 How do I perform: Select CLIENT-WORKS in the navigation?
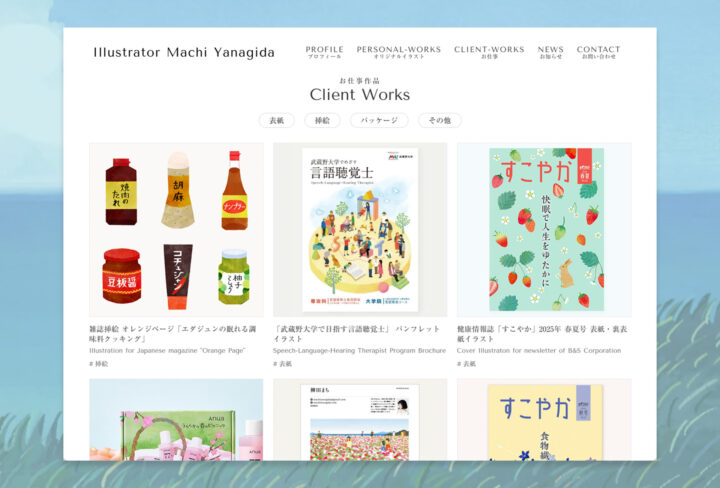(x=489, y=52)
